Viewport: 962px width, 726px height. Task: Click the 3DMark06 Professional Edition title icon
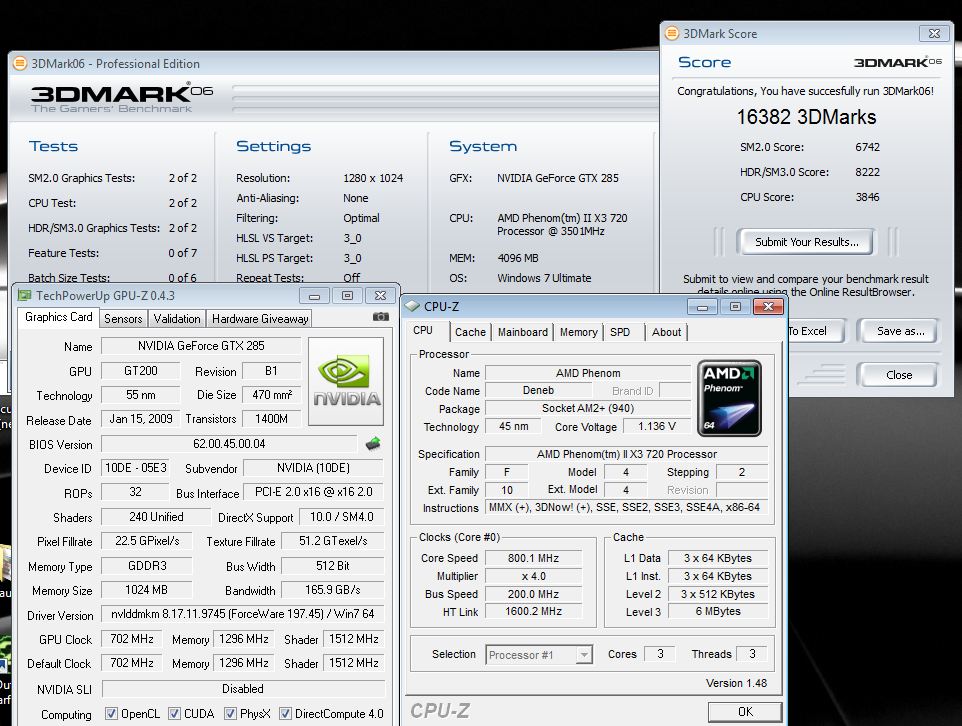pyautogui.click(x=20, y=63)
